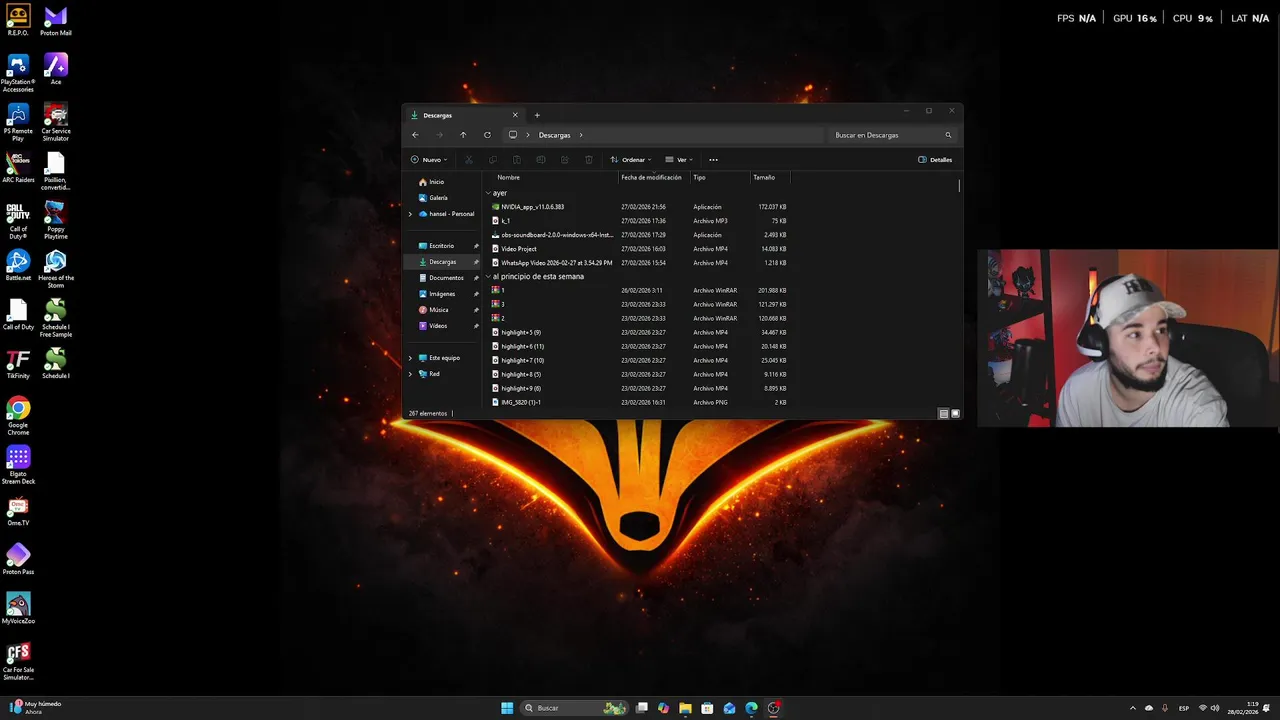Open Vídeos in the sidebar

[438, 326]
